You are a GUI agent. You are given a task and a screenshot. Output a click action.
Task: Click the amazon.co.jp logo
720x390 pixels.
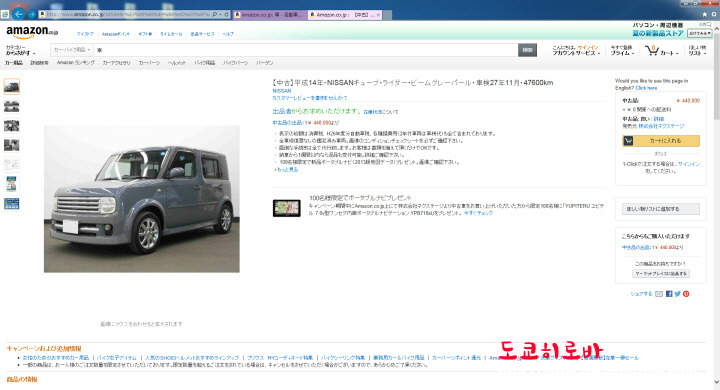click(x=32, y=32)
